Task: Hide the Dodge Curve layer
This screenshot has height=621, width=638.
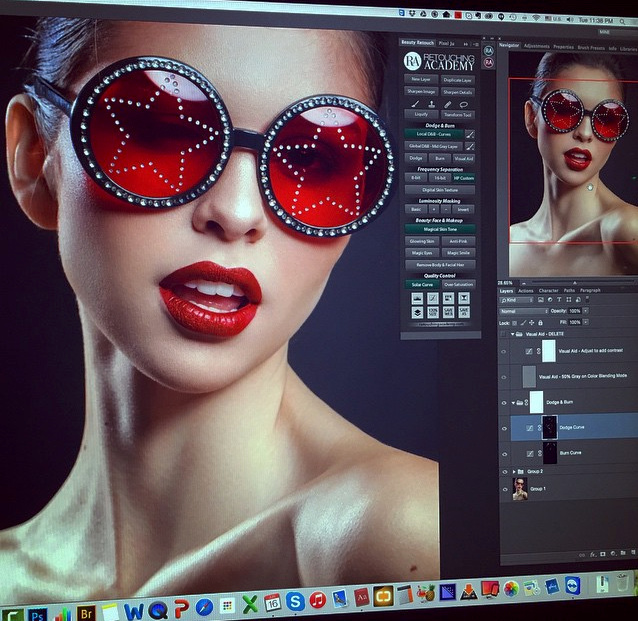Action: pyautogui.click(x=504, y=427)
